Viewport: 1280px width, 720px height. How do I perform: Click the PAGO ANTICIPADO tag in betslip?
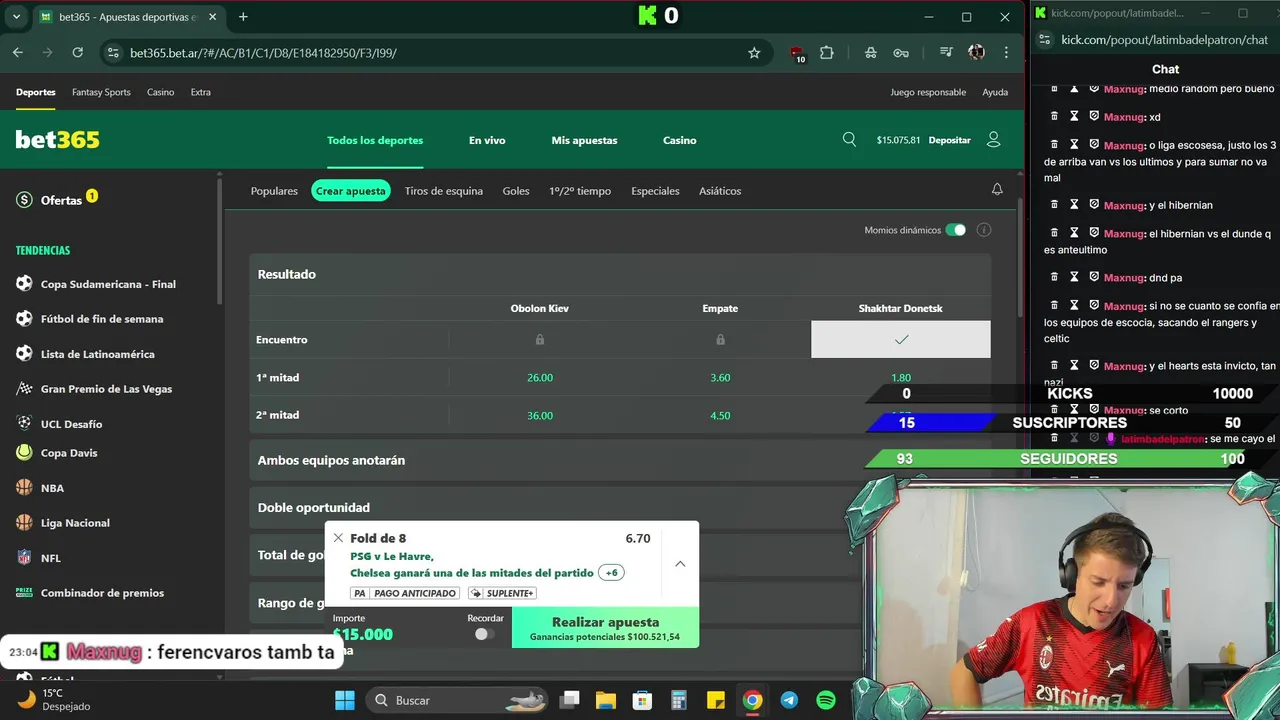tap(404, 593)
